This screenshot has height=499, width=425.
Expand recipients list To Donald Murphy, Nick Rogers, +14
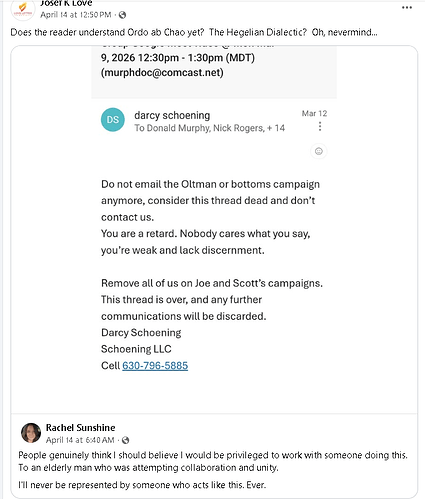coord(209,128)
